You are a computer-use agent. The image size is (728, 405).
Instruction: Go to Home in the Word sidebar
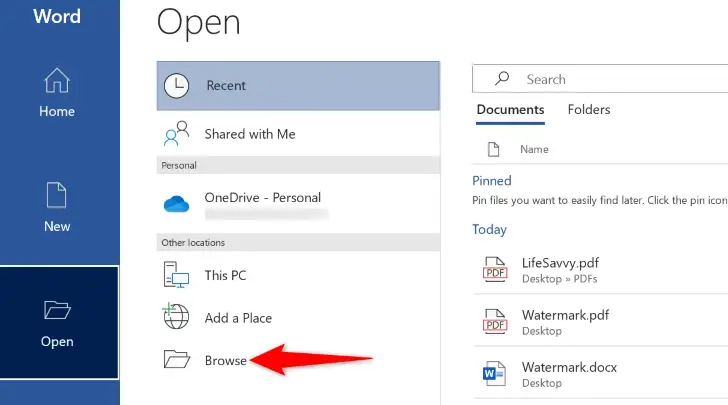(57, 93)
